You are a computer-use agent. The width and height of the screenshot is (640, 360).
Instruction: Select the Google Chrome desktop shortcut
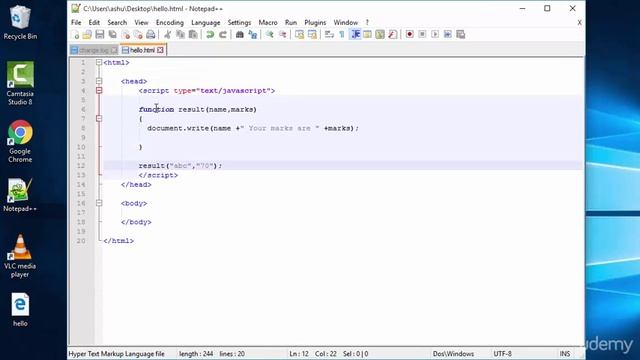20,141
